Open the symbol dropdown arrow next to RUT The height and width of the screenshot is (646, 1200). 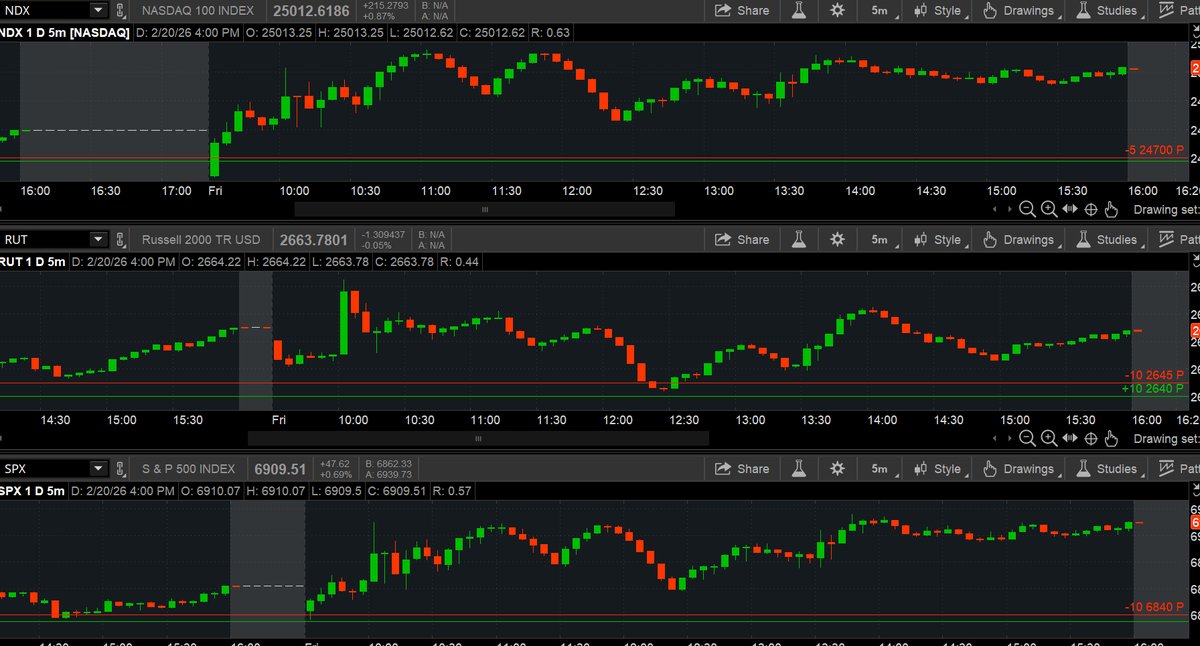click(97, 239)
